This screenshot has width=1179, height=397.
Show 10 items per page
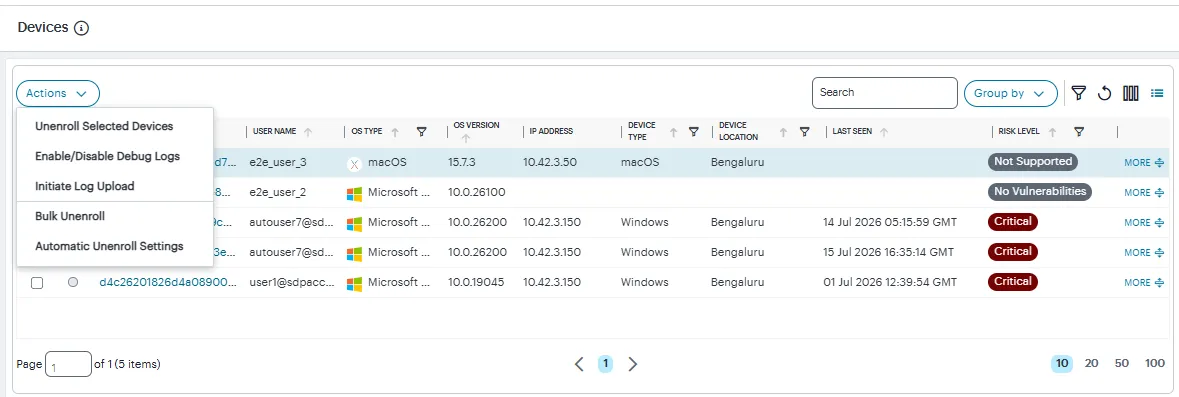pos(1062,363)
